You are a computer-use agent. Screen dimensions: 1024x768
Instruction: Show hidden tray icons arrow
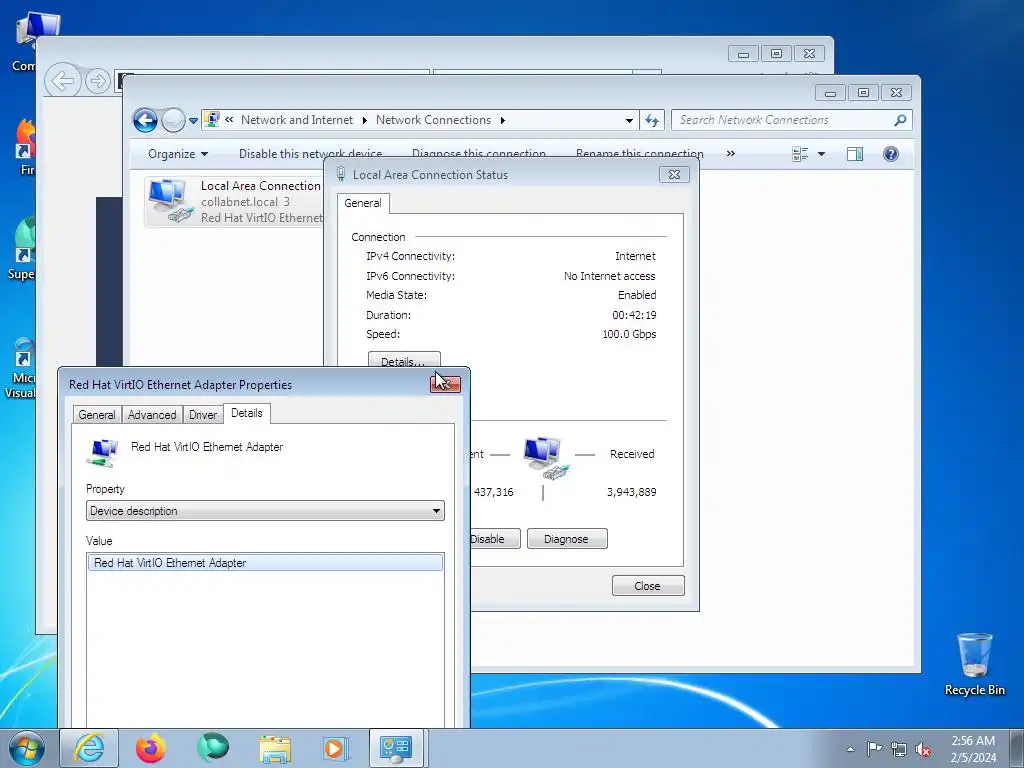click(850, 749)
